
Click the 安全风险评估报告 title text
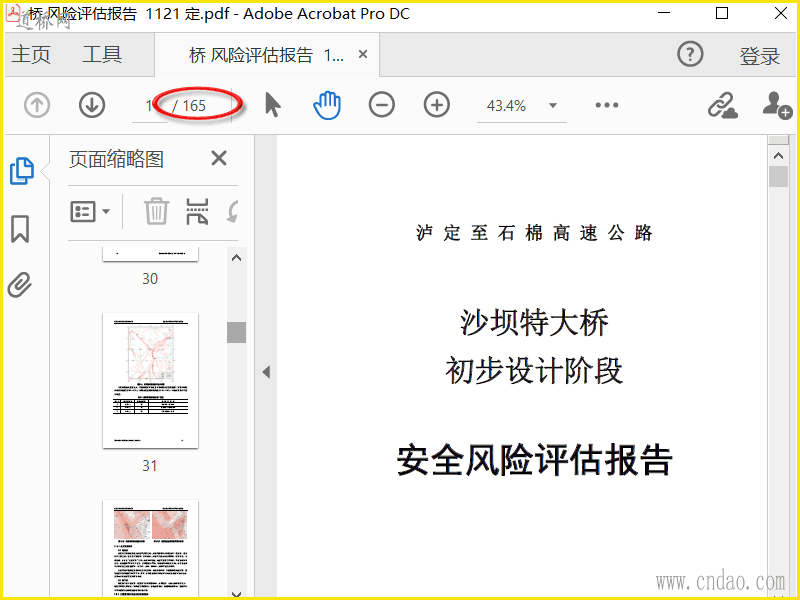click(x=534, y=460)
